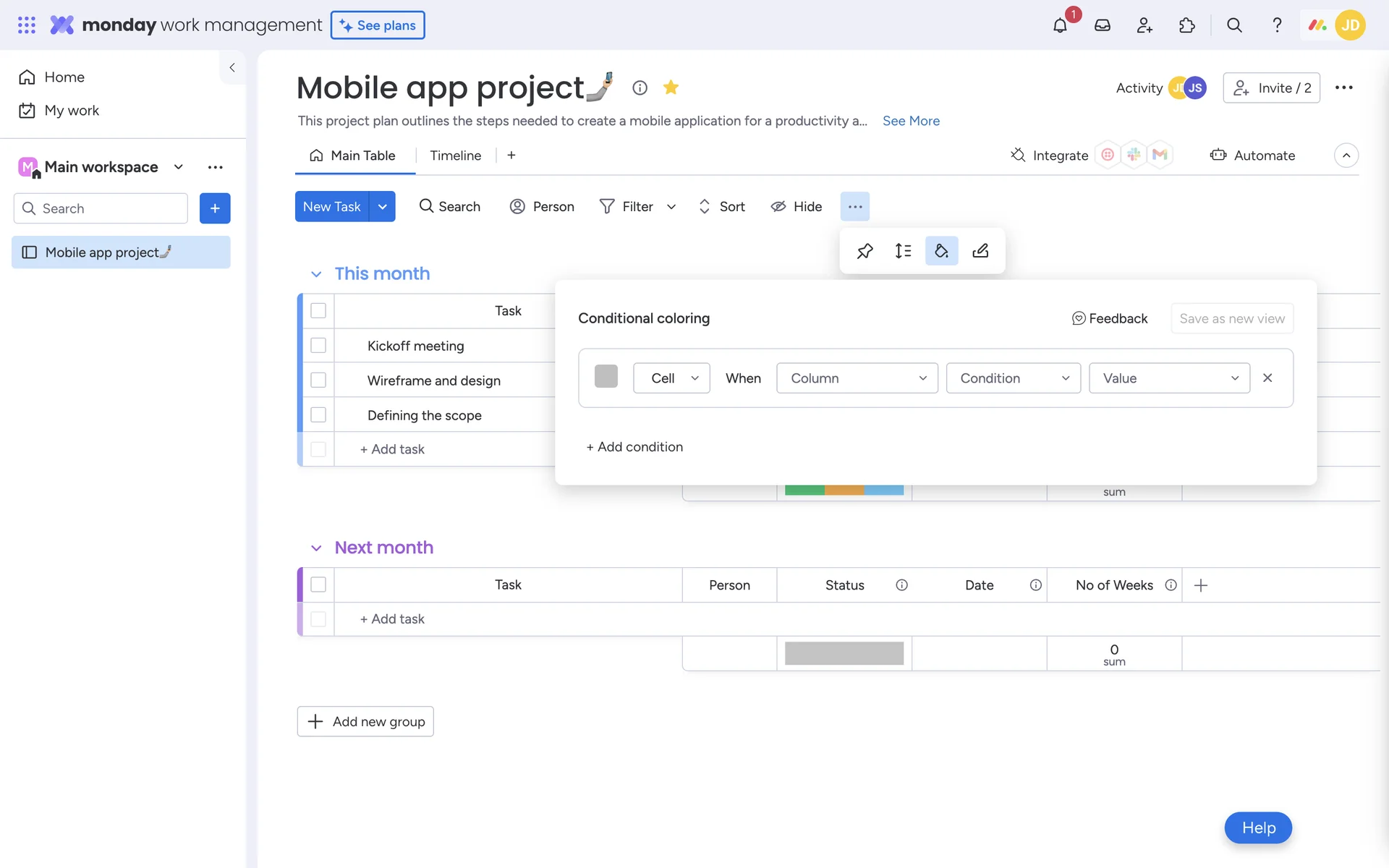Click the sidebar Search field

(109, 208)
